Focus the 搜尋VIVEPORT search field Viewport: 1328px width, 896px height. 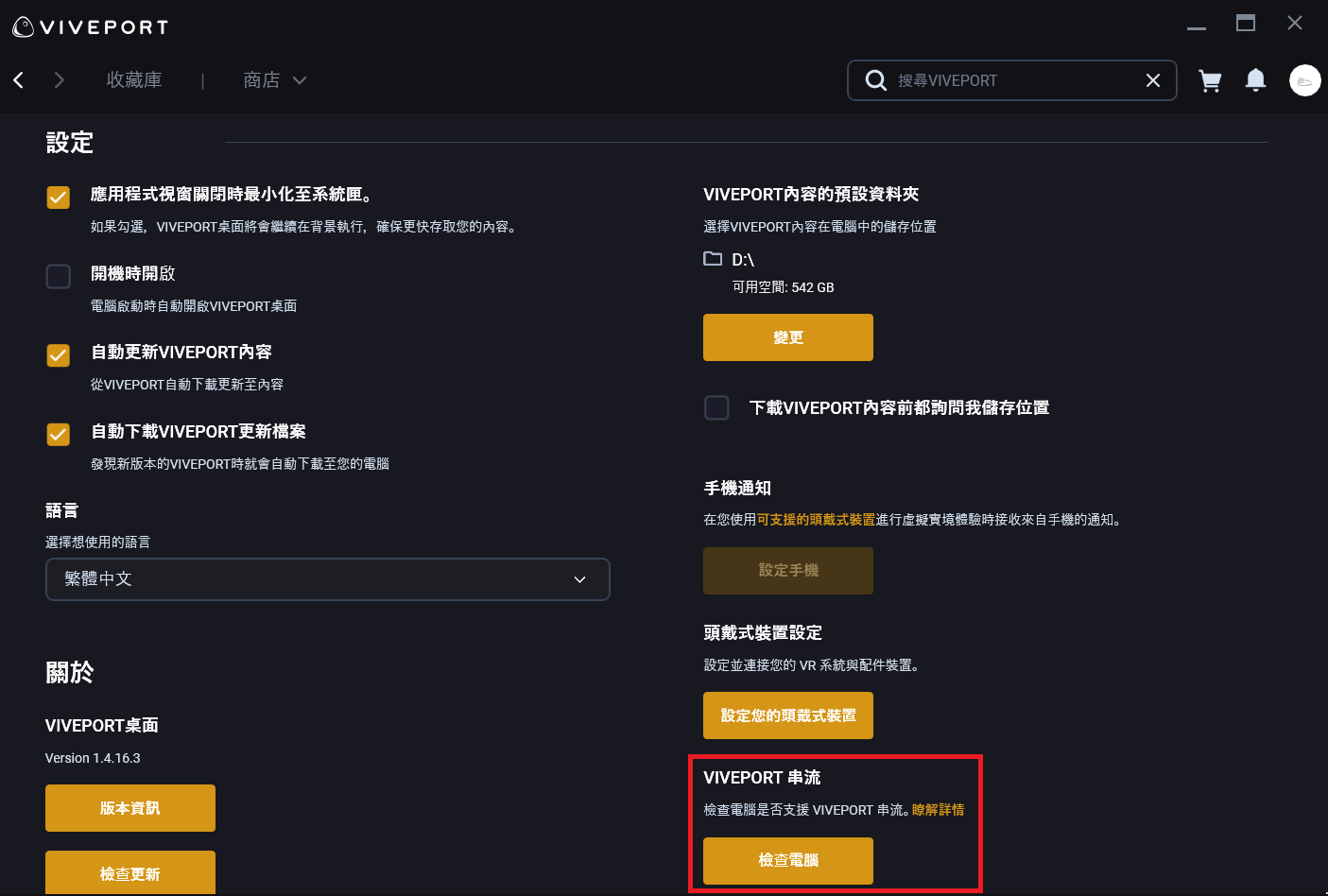(x=1011, y=80)
